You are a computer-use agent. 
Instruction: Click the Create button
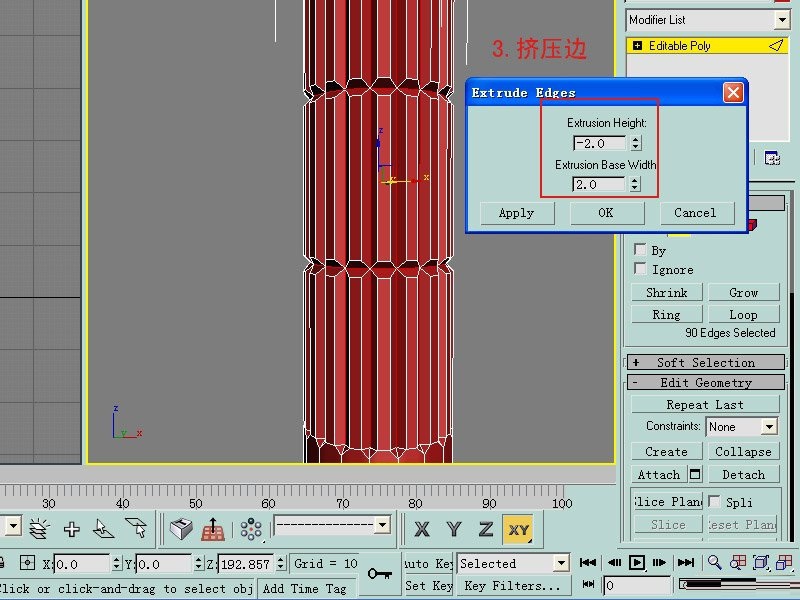(666, 452)
